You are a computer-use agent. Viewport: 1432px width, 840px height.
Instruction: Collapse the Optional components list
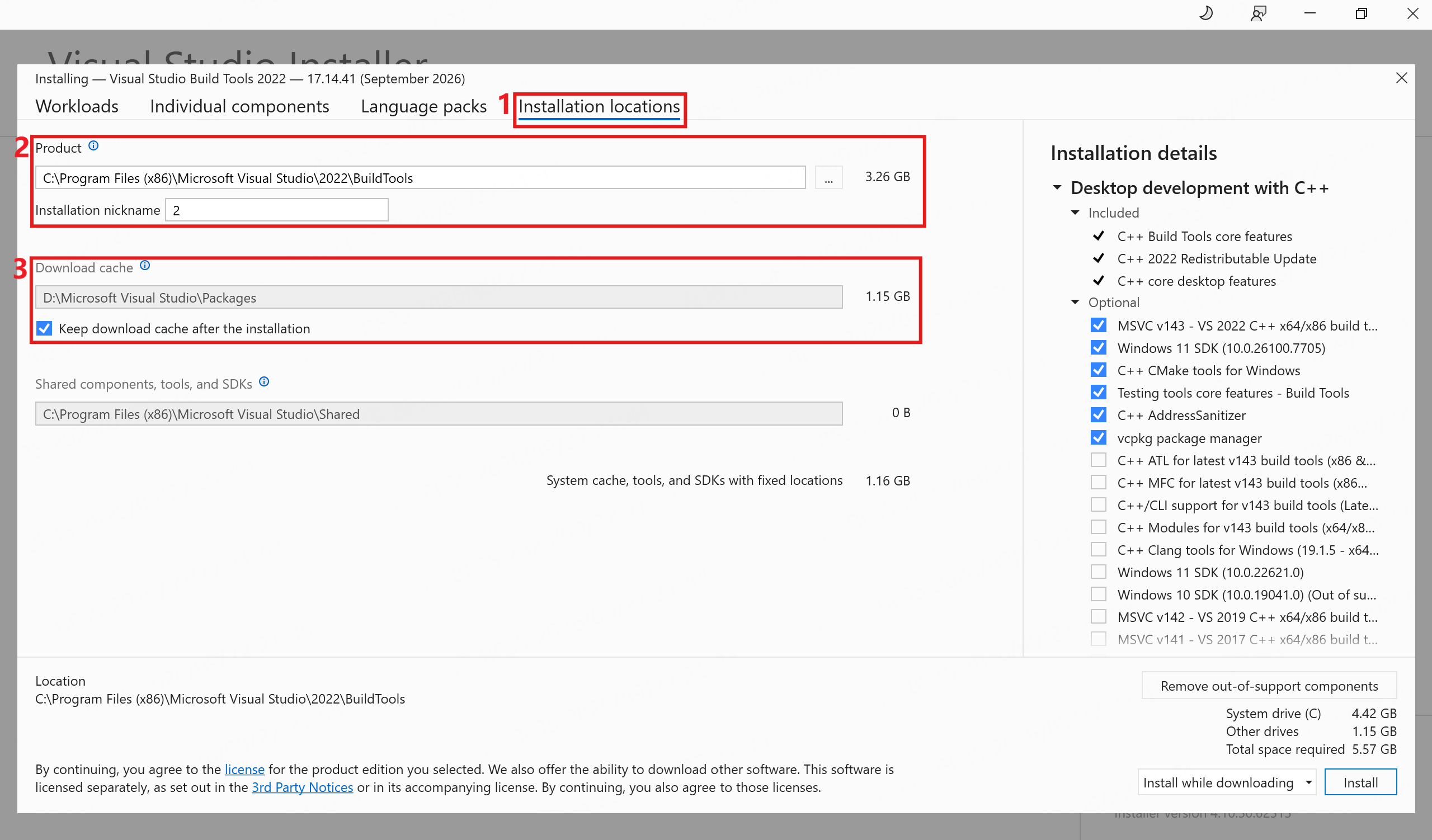click(x=1075, y=302)
